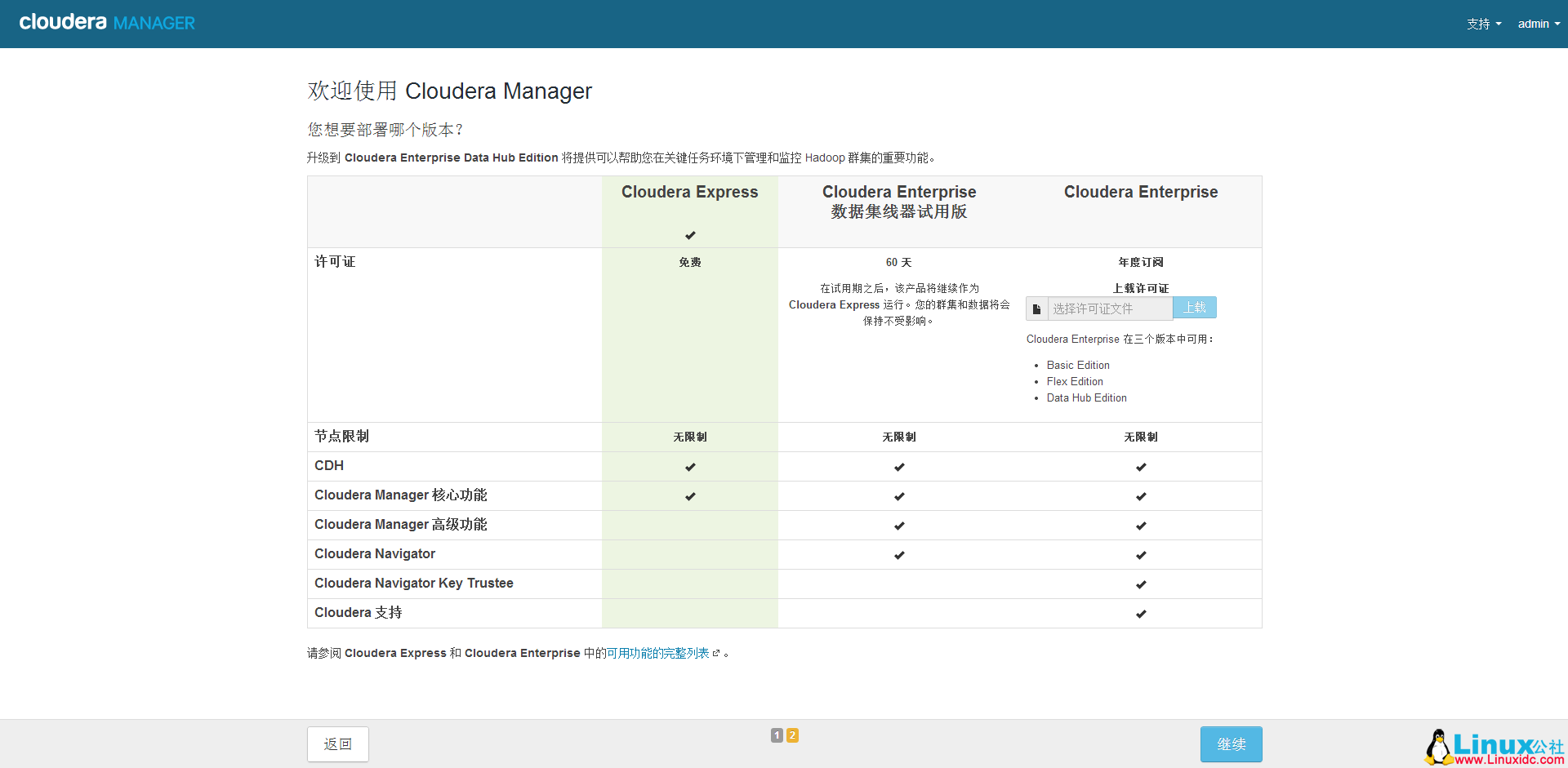
Task: Click Cloudera Navigator checkmark in trial column
Action: [899, 555]
